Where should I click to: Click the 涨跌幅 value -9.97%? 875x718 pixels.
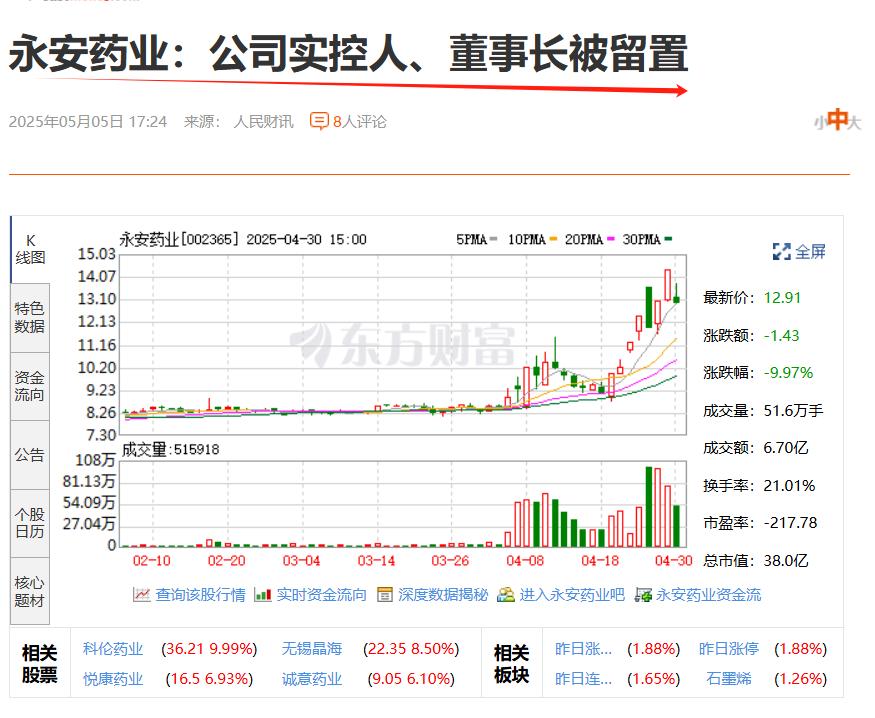789,373
